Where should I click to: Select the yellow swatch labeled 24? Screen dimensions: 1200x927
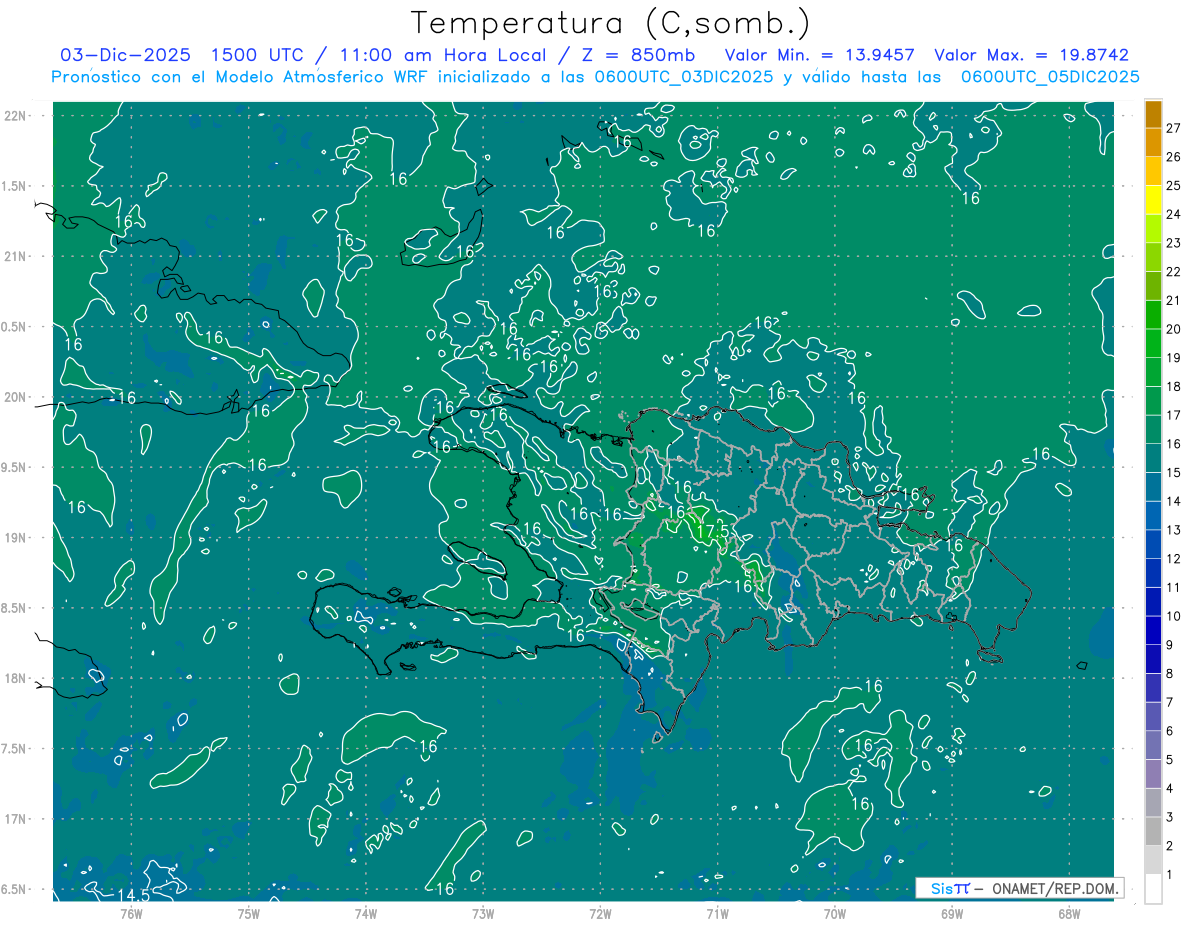[x=1153, y=201]
